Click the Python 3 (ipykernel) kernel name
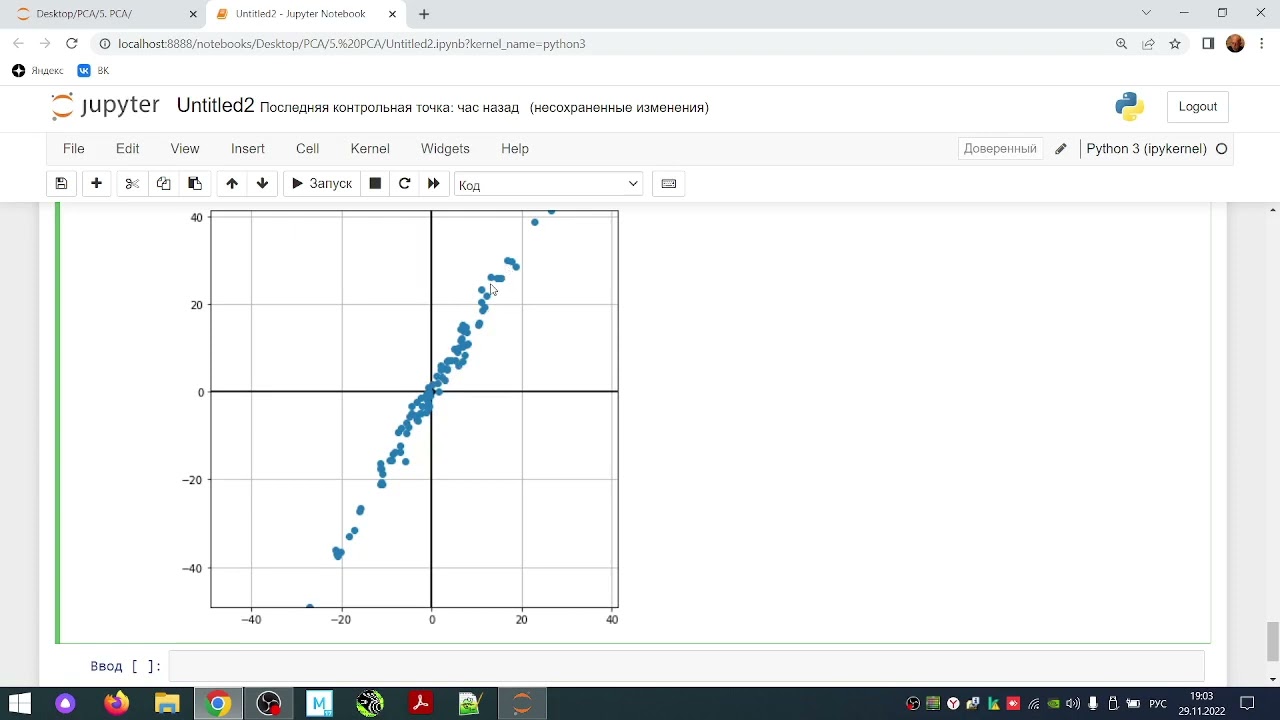 tap(1146, 148)
